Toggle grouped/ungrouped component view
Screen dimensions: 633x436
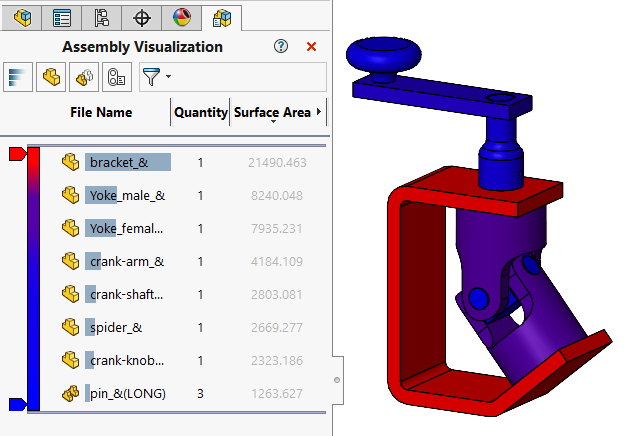tap(84, 77)
